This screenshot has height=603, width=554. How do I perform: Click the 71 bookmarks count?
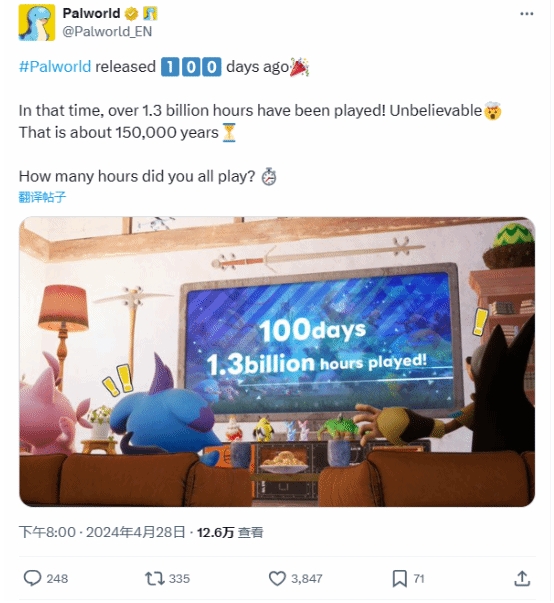tap(419, 578)
